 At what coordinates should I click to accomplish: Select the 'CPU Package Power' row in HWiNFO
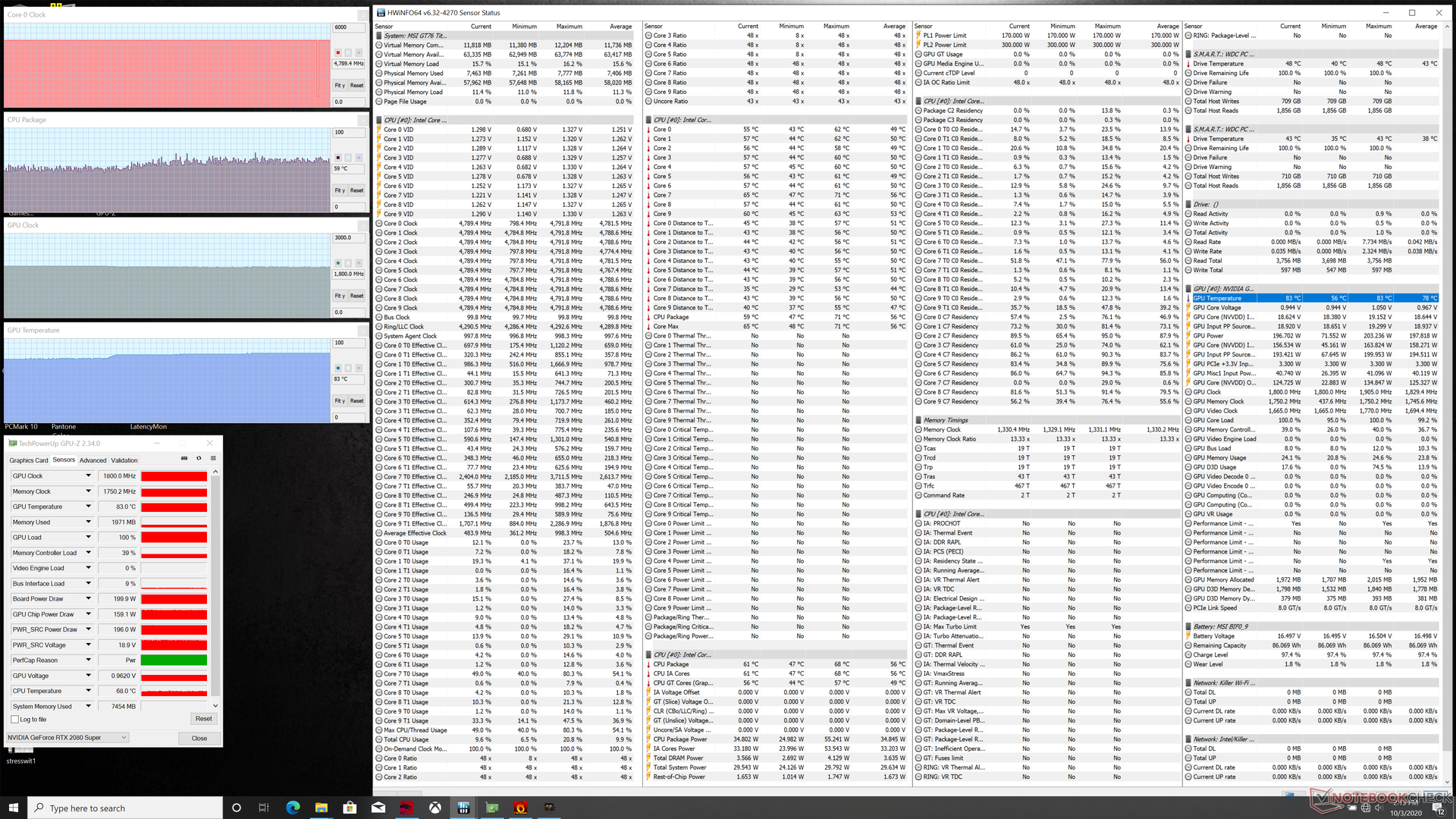coord(777,739)
